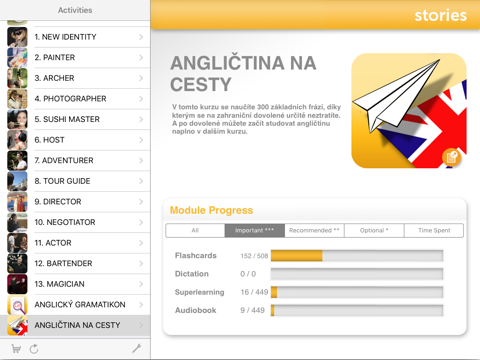Click the Audiobook progress bar
Viewport: 480px width, 360px height.
tap(357, 310)
